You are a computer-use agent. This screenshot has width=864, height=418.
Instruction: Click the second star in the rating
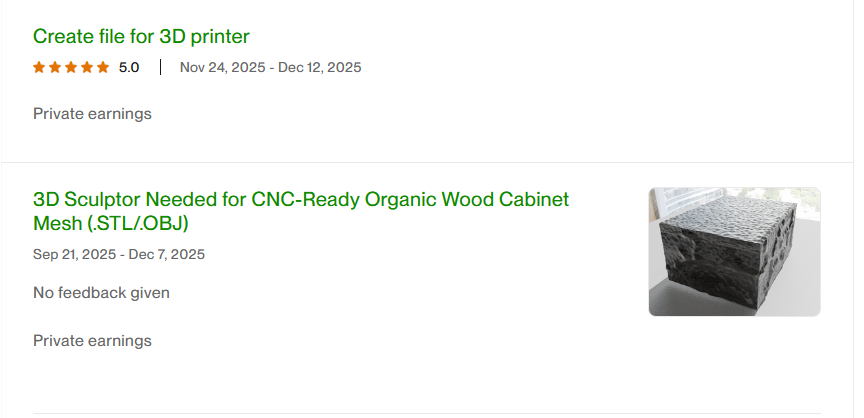55,68
